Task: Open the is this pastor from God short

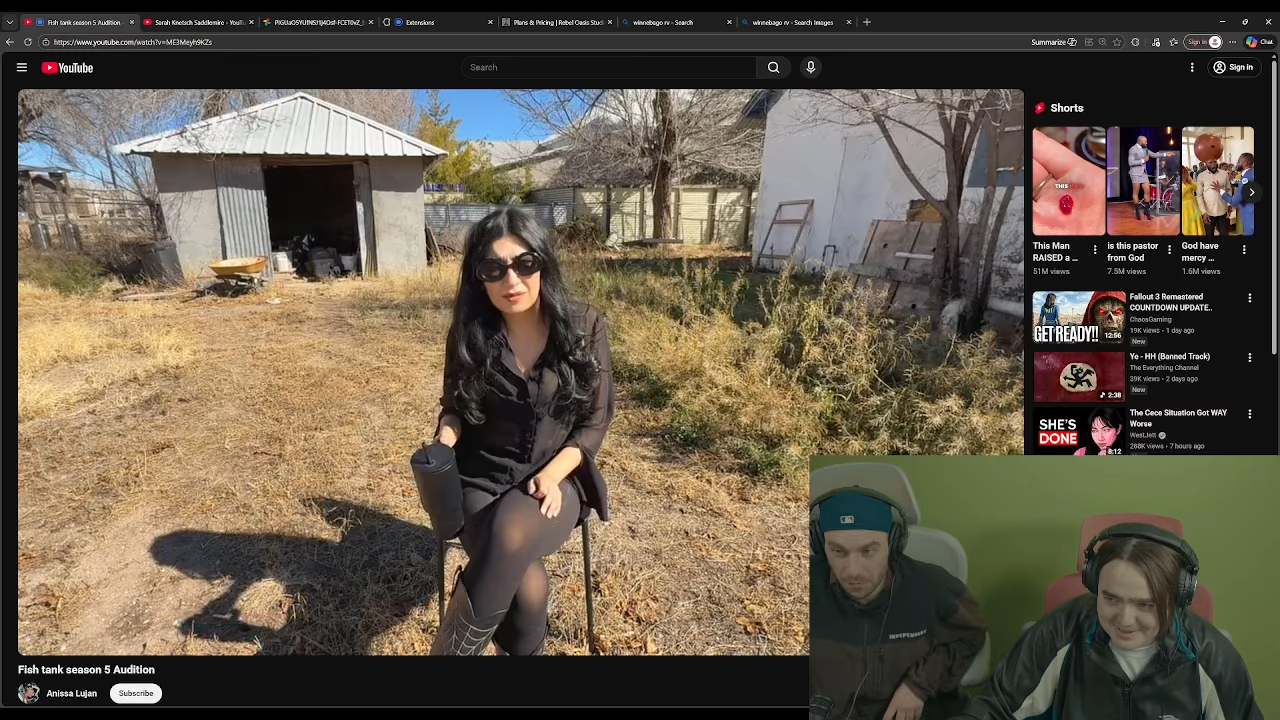Action: [1143, 181]
